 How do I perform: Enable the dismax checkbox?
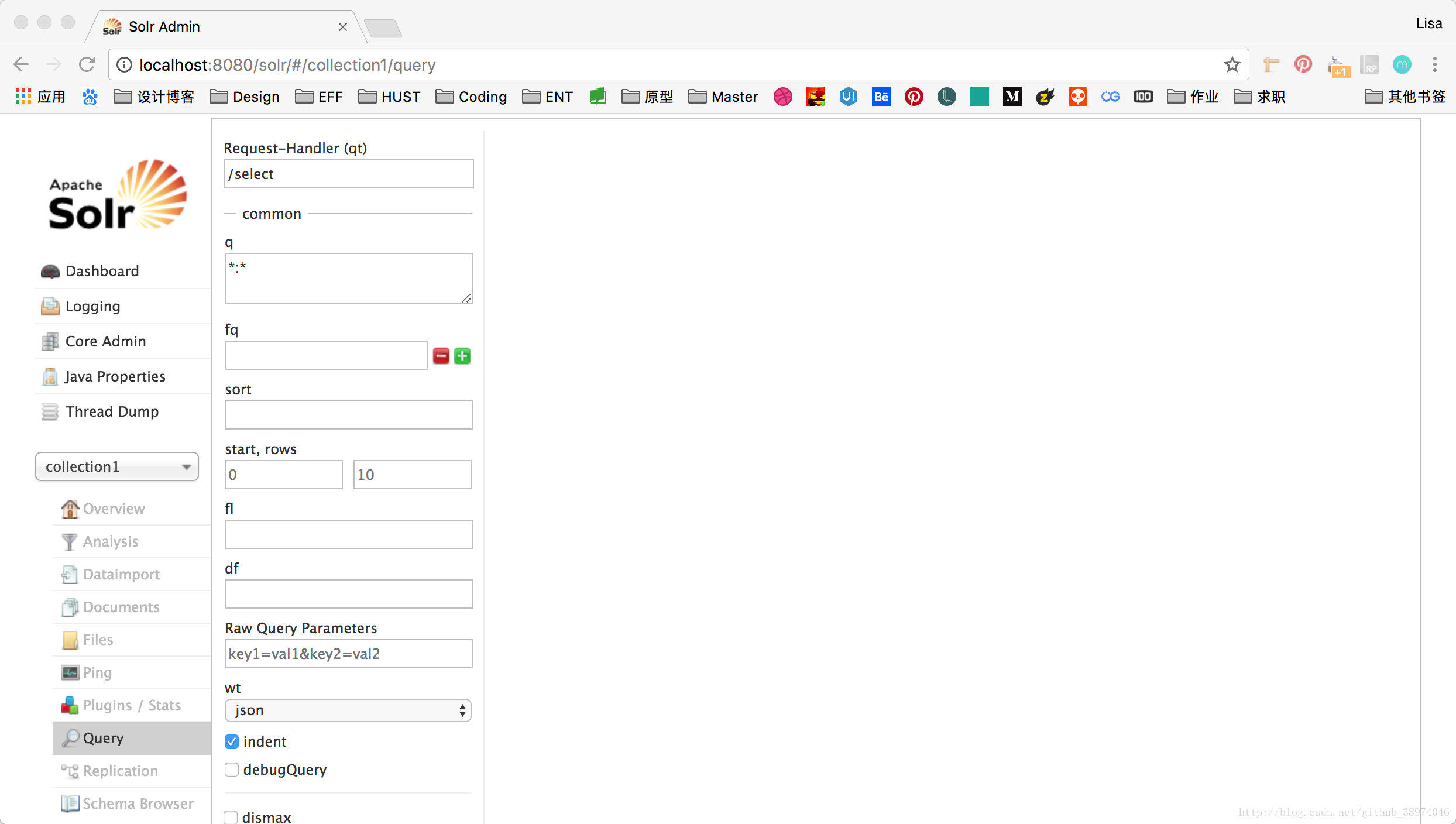[231, 817]
